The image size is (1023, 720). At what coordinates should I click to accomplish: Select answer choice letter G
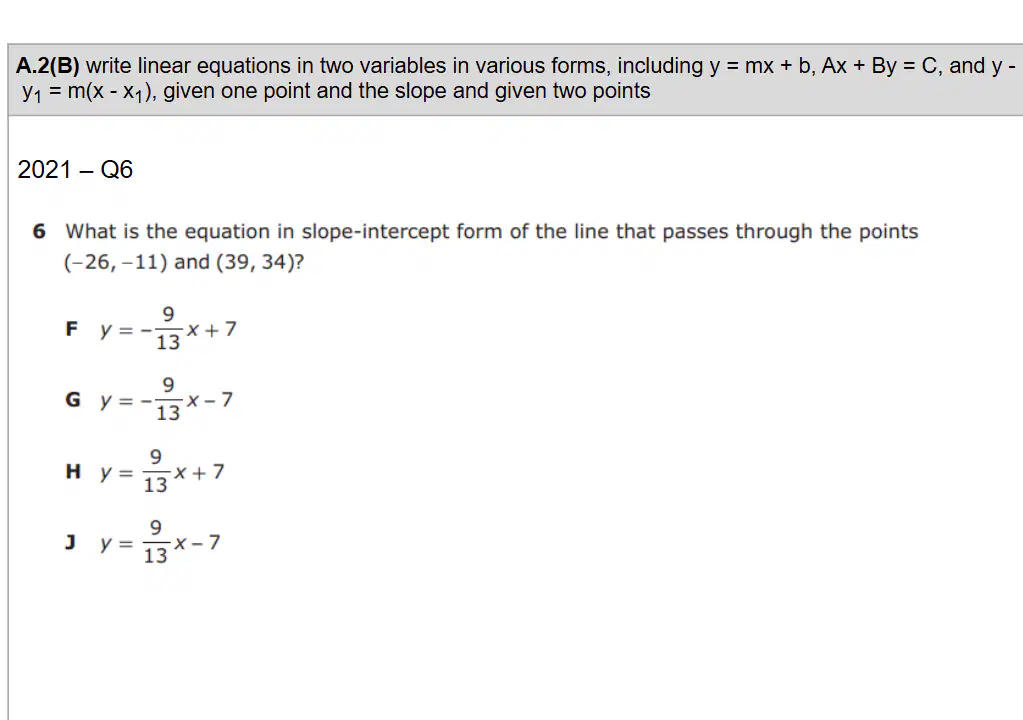click(x=72, y=399)
